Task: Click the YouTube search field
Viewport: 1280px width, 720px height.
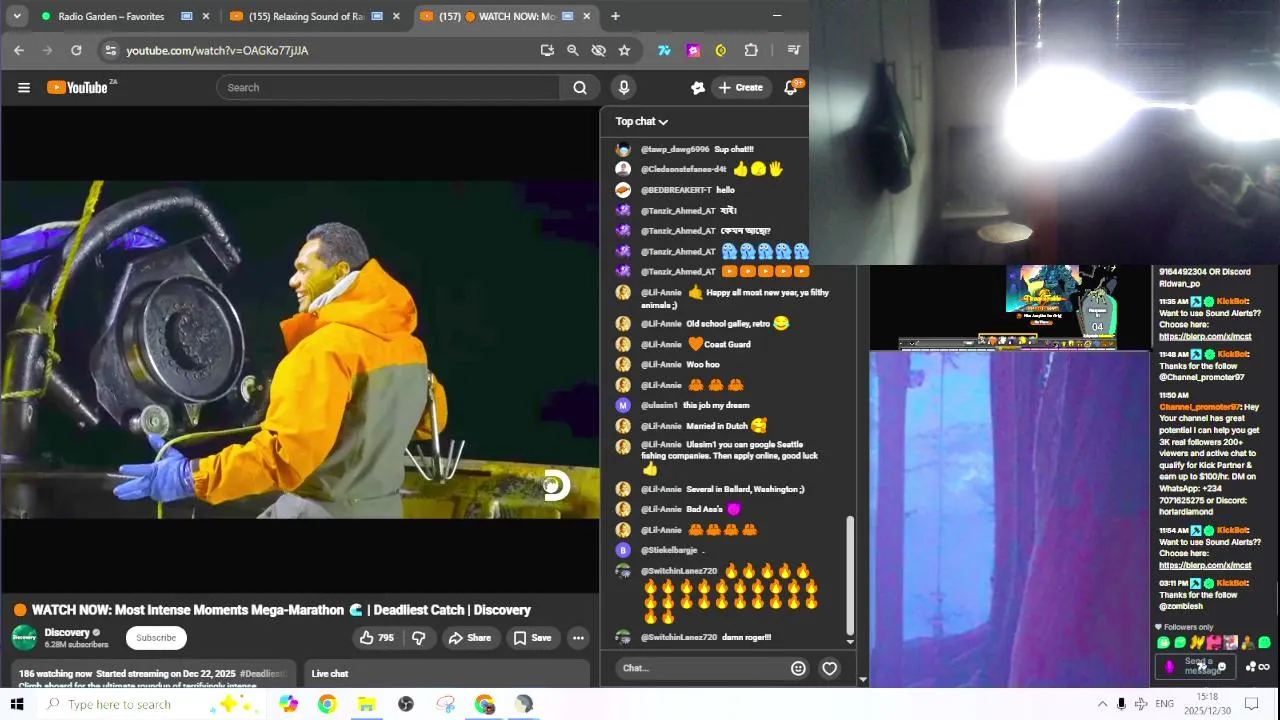Action: (388, 88)
